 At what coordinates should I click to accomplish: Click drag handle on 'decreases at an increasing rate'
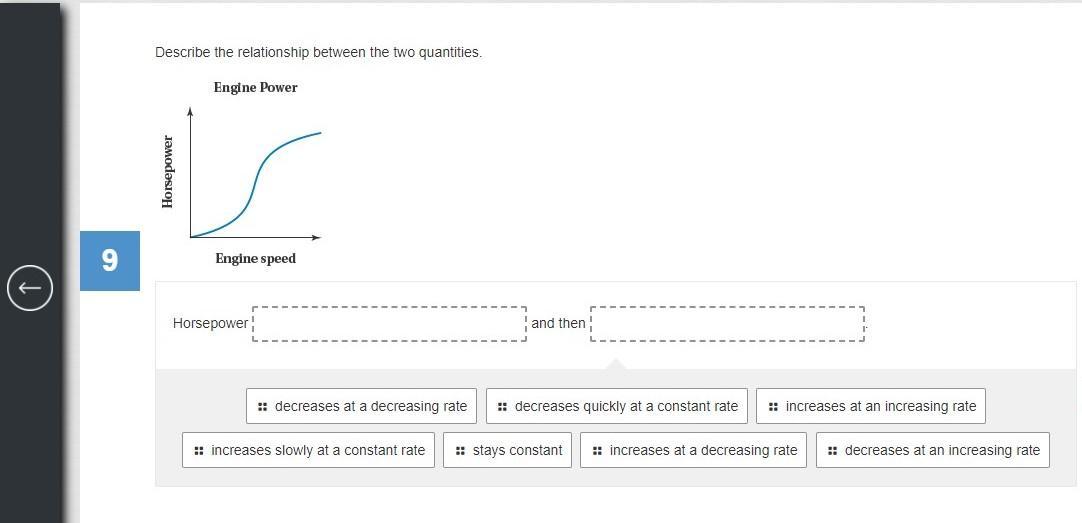pyautogui.click(x=832, y=451)
